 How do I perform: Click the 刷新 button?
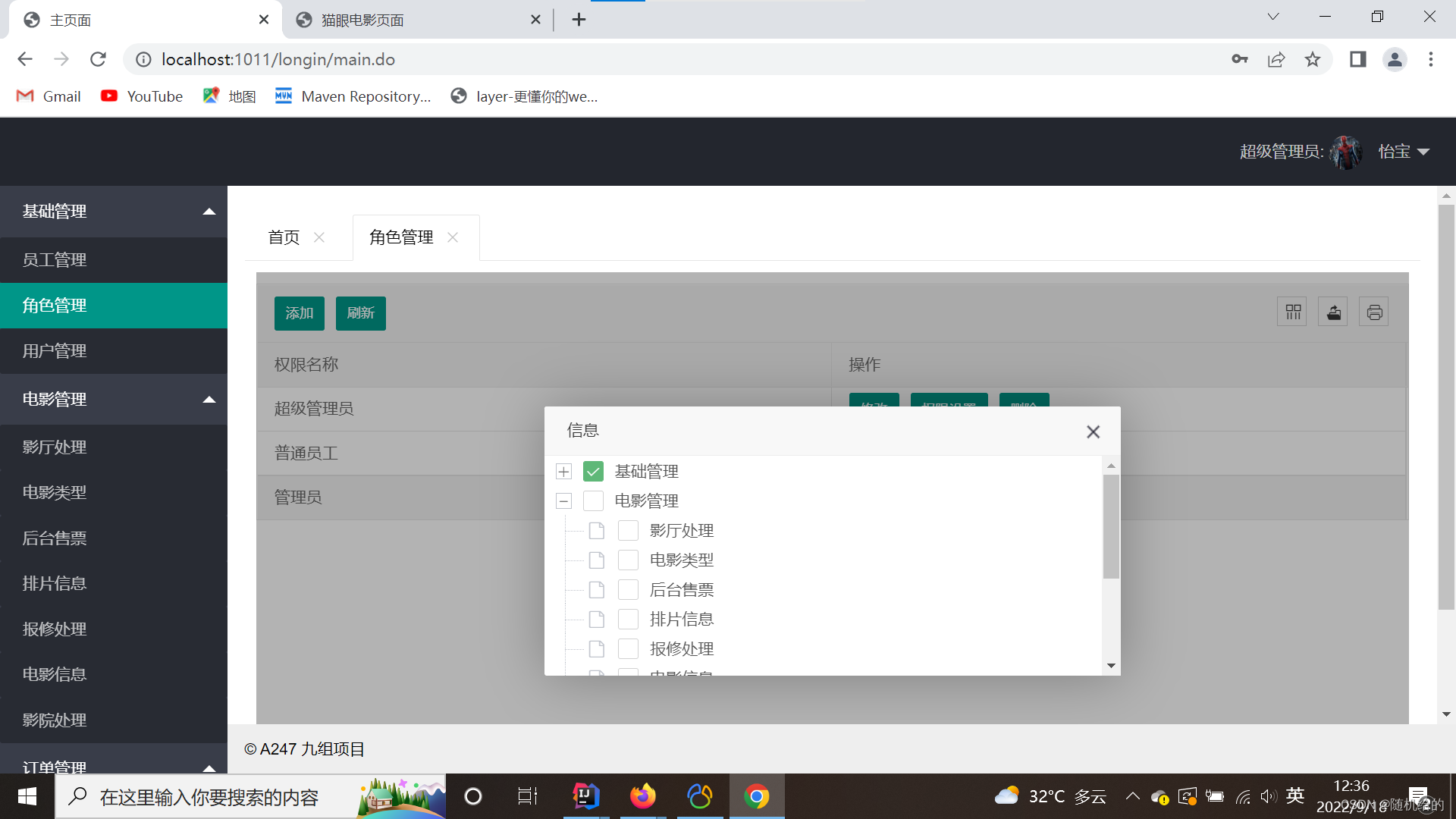point(360,313)
